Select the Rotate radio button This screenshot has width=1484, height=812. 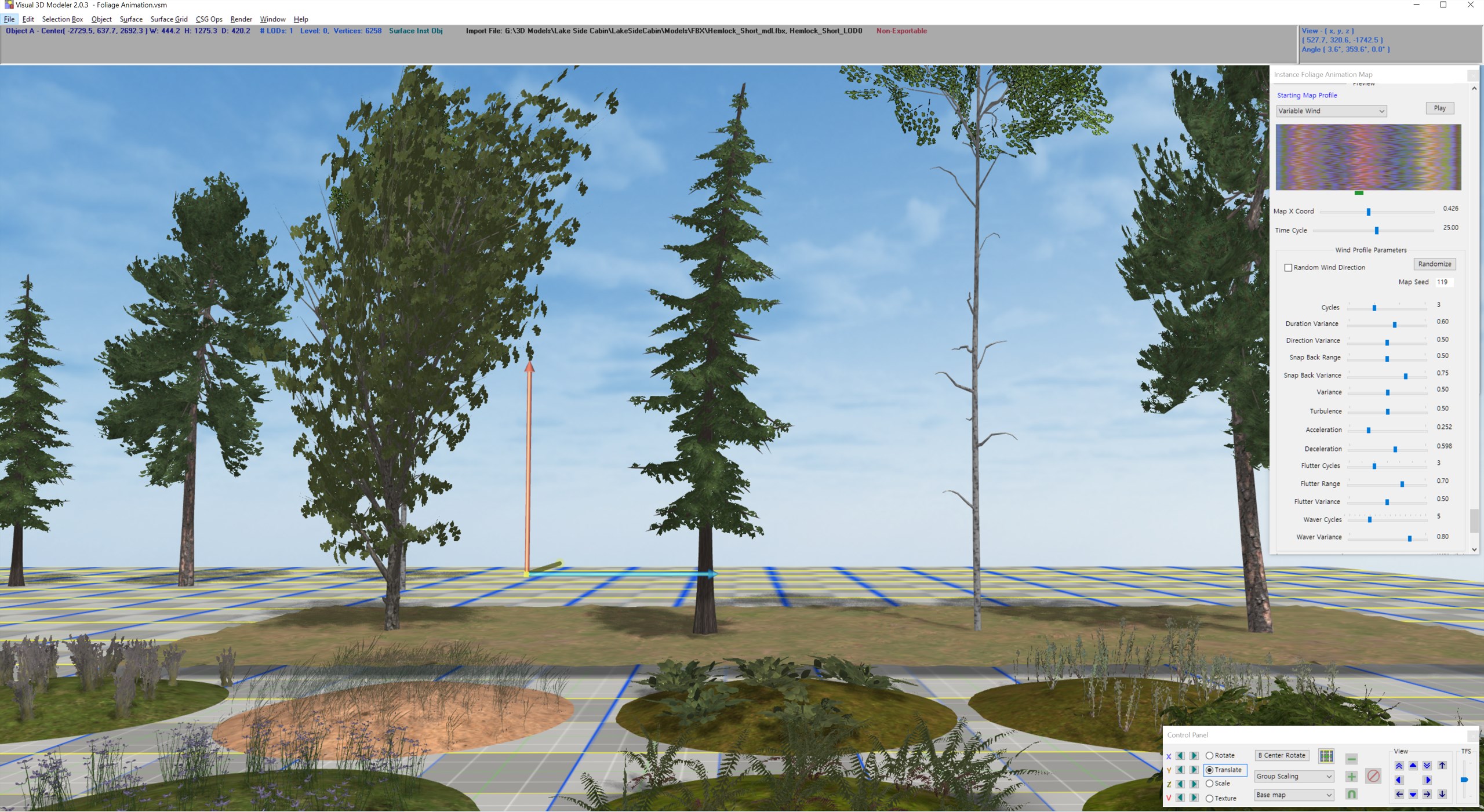[x=1210, y=756]
